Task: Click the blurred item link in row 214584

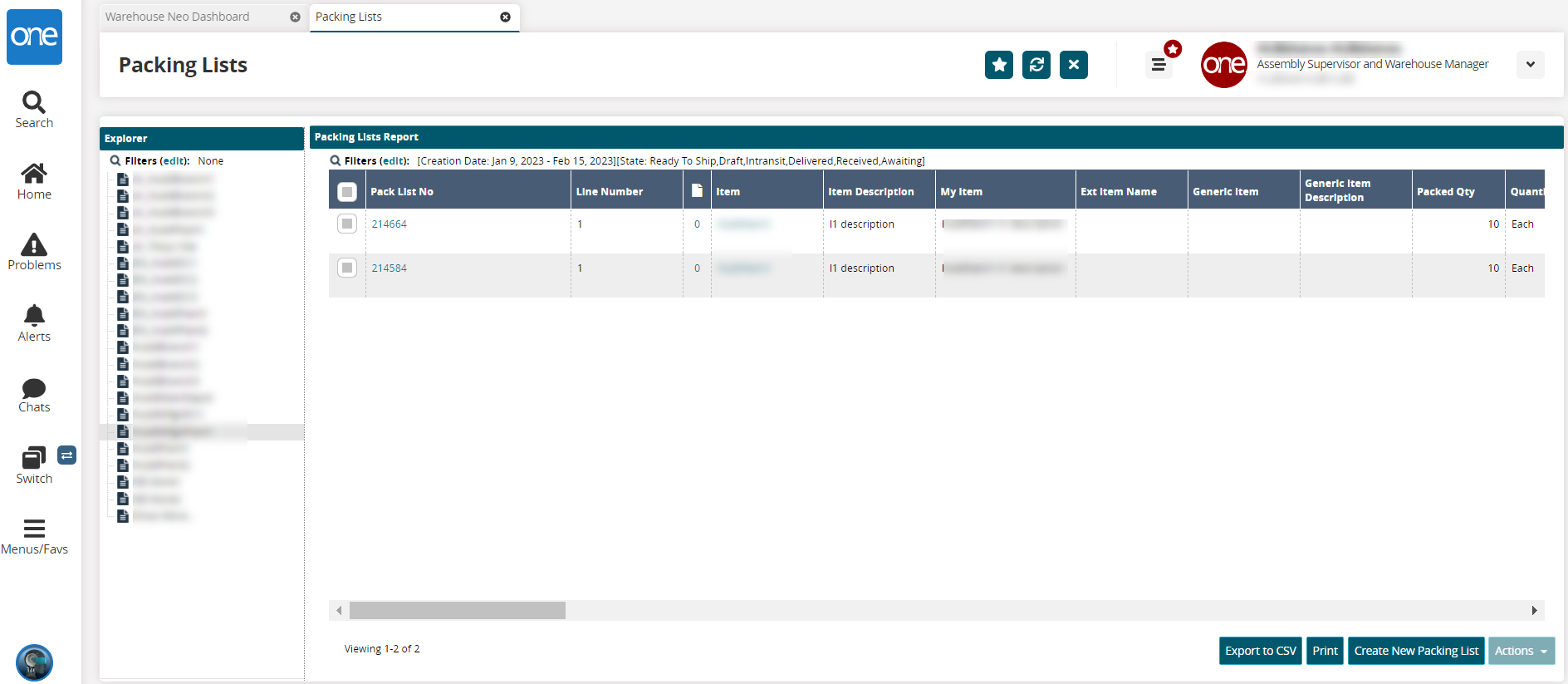Action: click(743, 268)
